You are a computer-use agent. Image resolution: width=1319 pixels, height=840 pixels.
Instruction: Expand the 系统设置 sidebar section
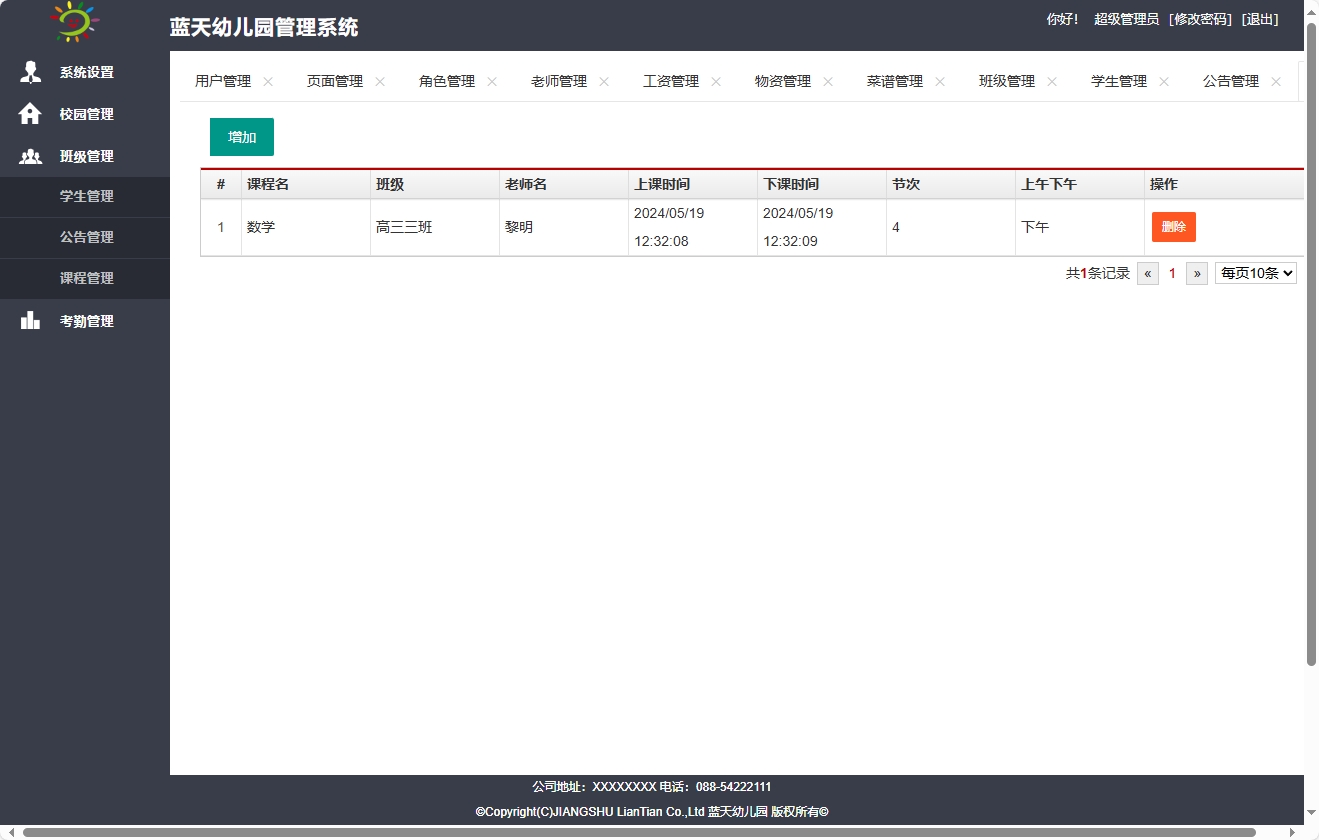[x=87, y=71]
